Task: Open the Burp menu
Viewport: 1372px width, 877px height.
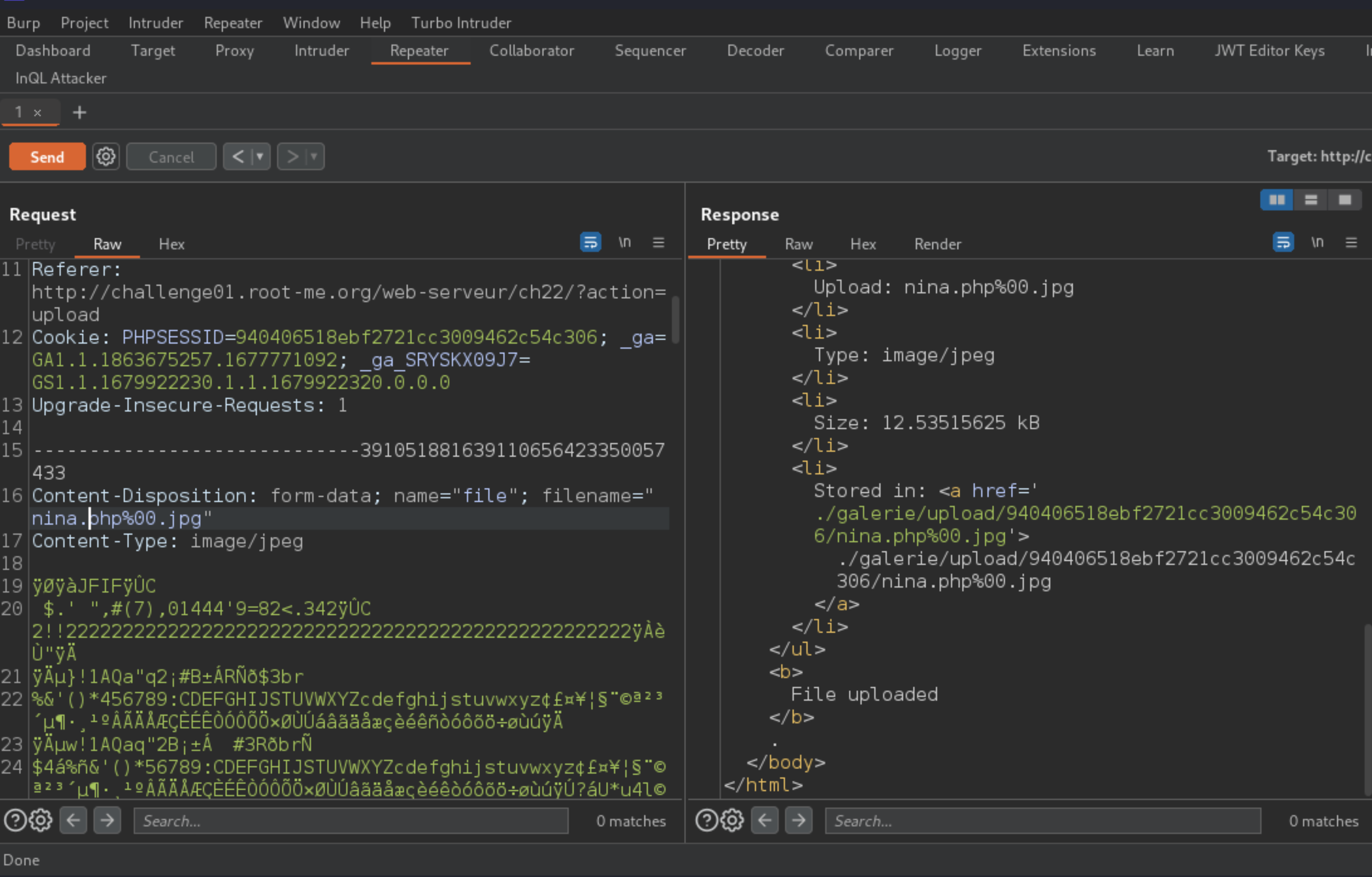Action: [x=24, y=23]
